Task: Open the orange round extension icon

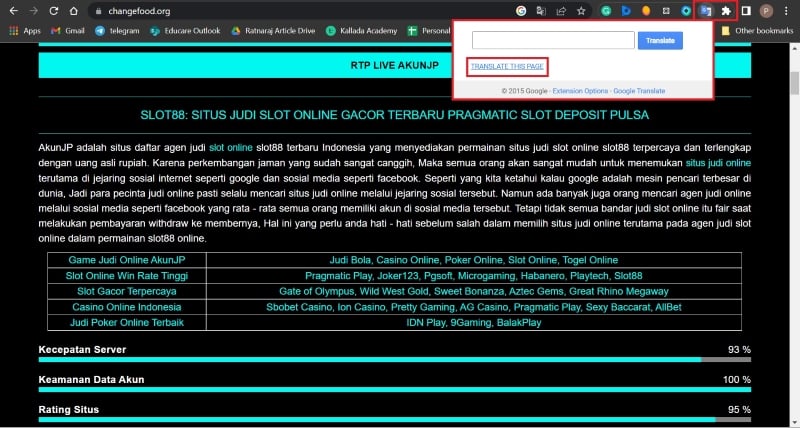Action: [646, 11]
